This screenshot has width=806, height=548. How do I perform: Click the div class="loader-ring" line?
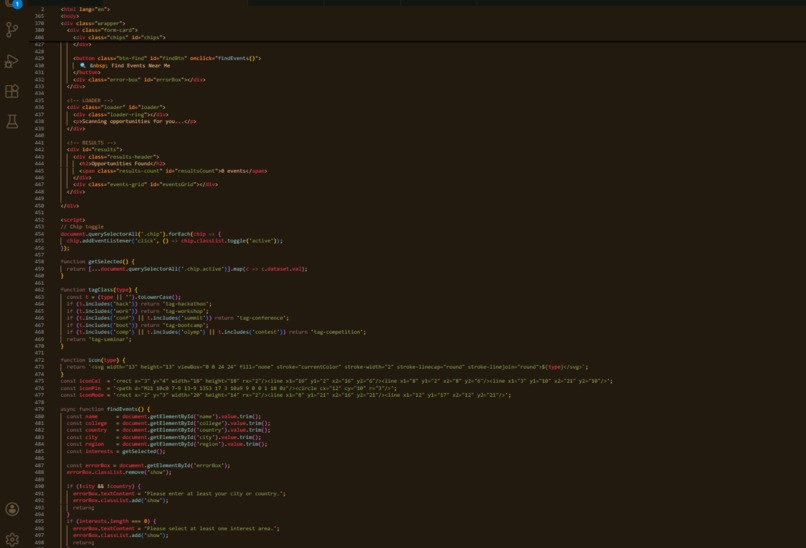click(120, 115)
